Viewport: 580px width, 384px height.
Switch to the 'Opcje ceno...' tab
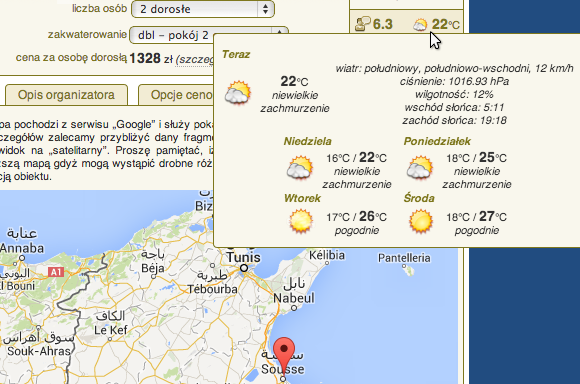176,95
